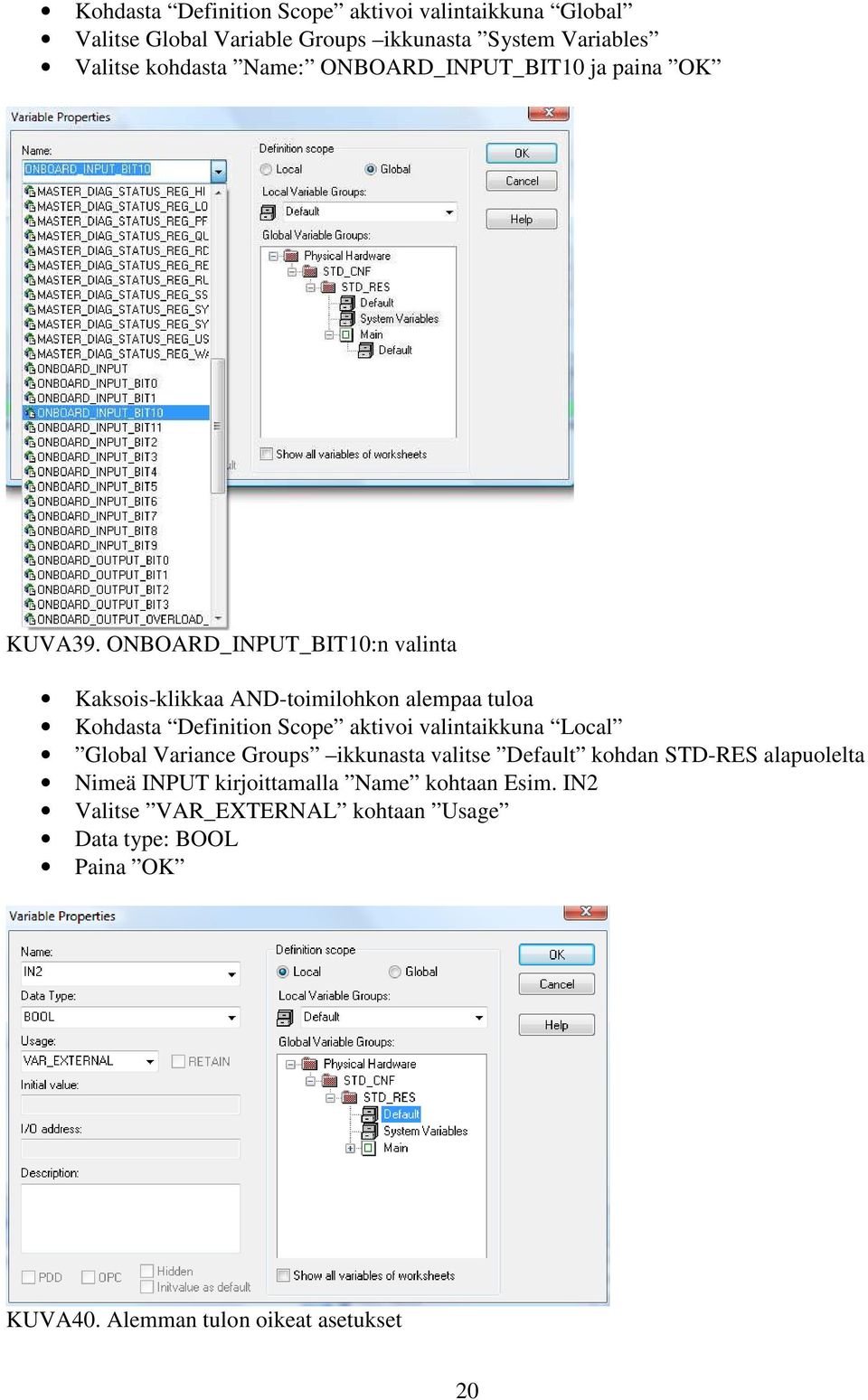Select Local radio button in IN2 dialog

click(283, 972)
